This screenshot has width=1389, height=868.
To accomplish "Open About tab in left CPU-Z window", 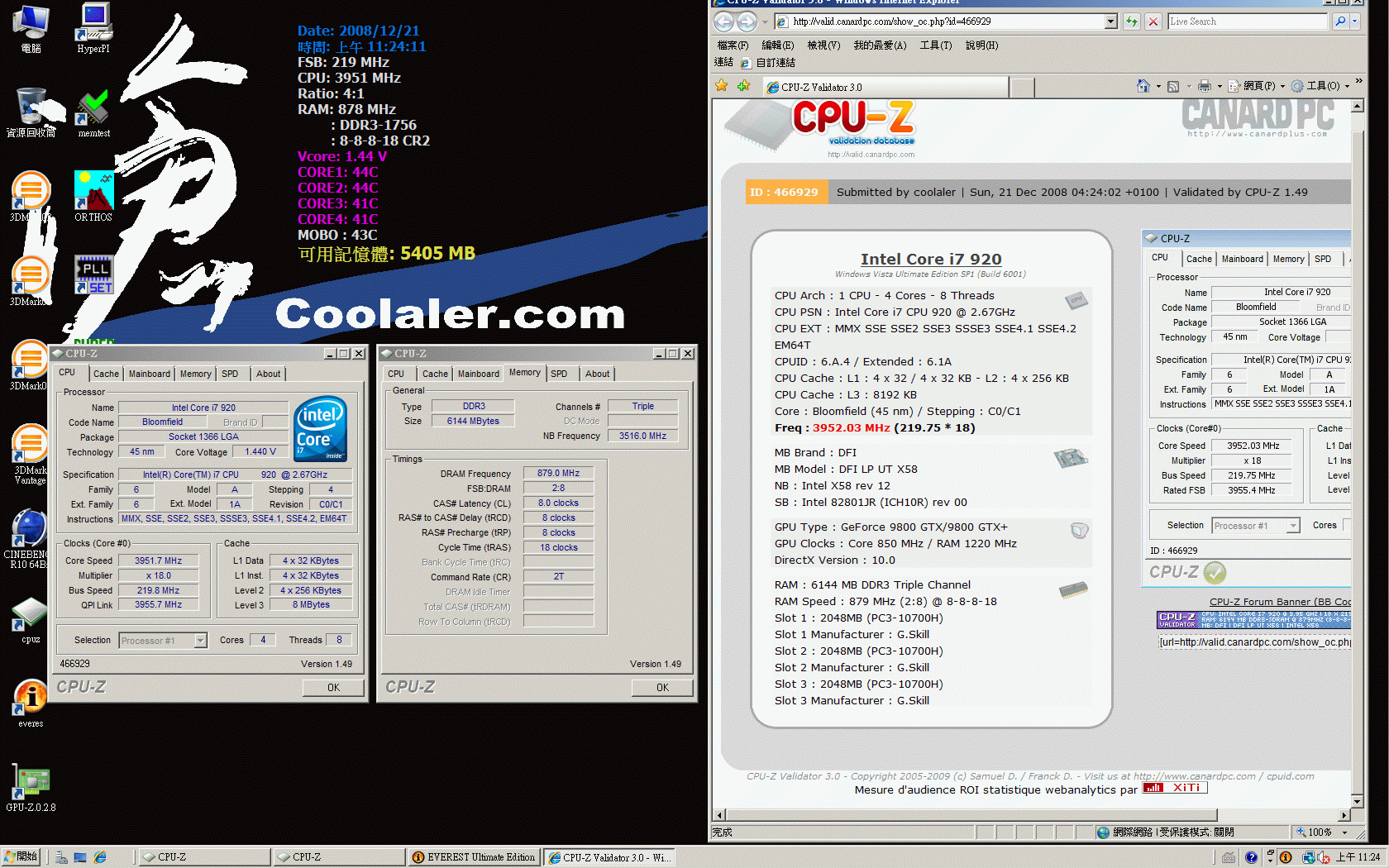I will (269, 374).
